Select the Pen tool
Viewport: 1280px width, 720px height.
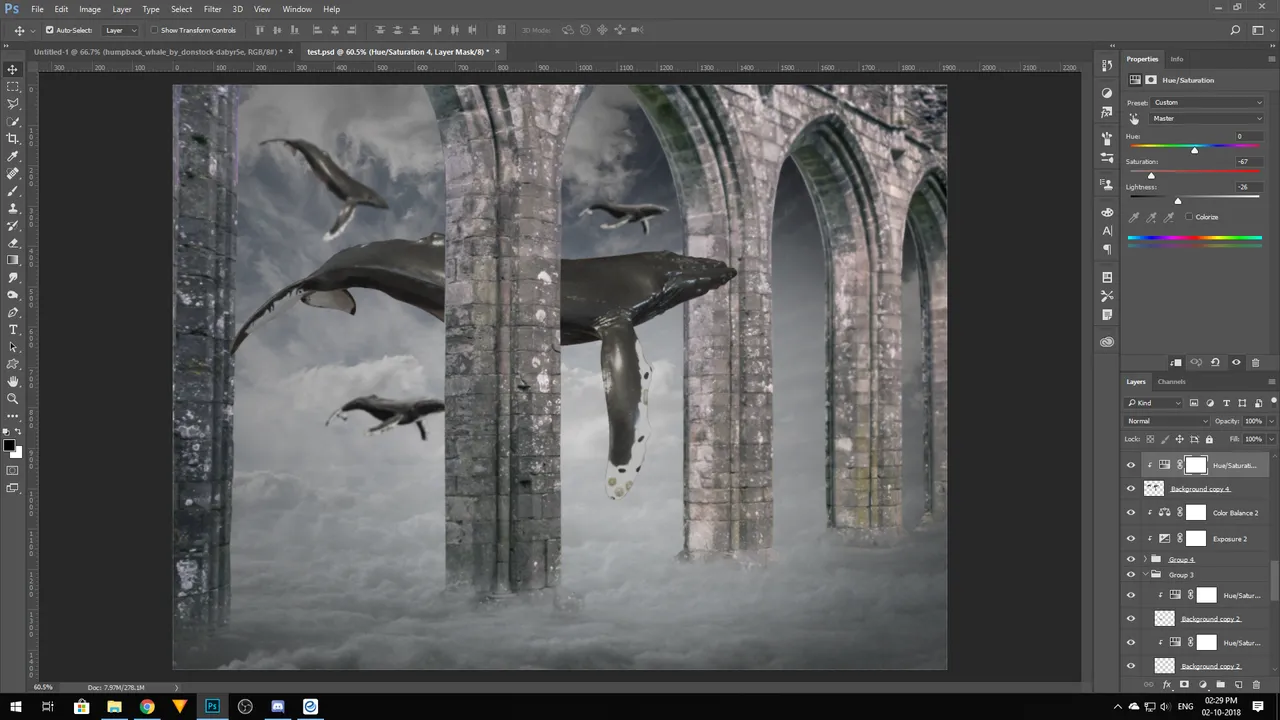13,312
